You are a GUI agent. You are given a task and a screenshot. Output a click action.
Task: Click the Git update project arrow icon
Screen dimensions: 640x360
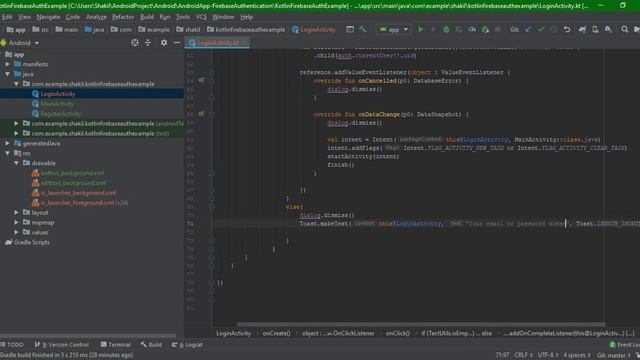tap(528, 29)
